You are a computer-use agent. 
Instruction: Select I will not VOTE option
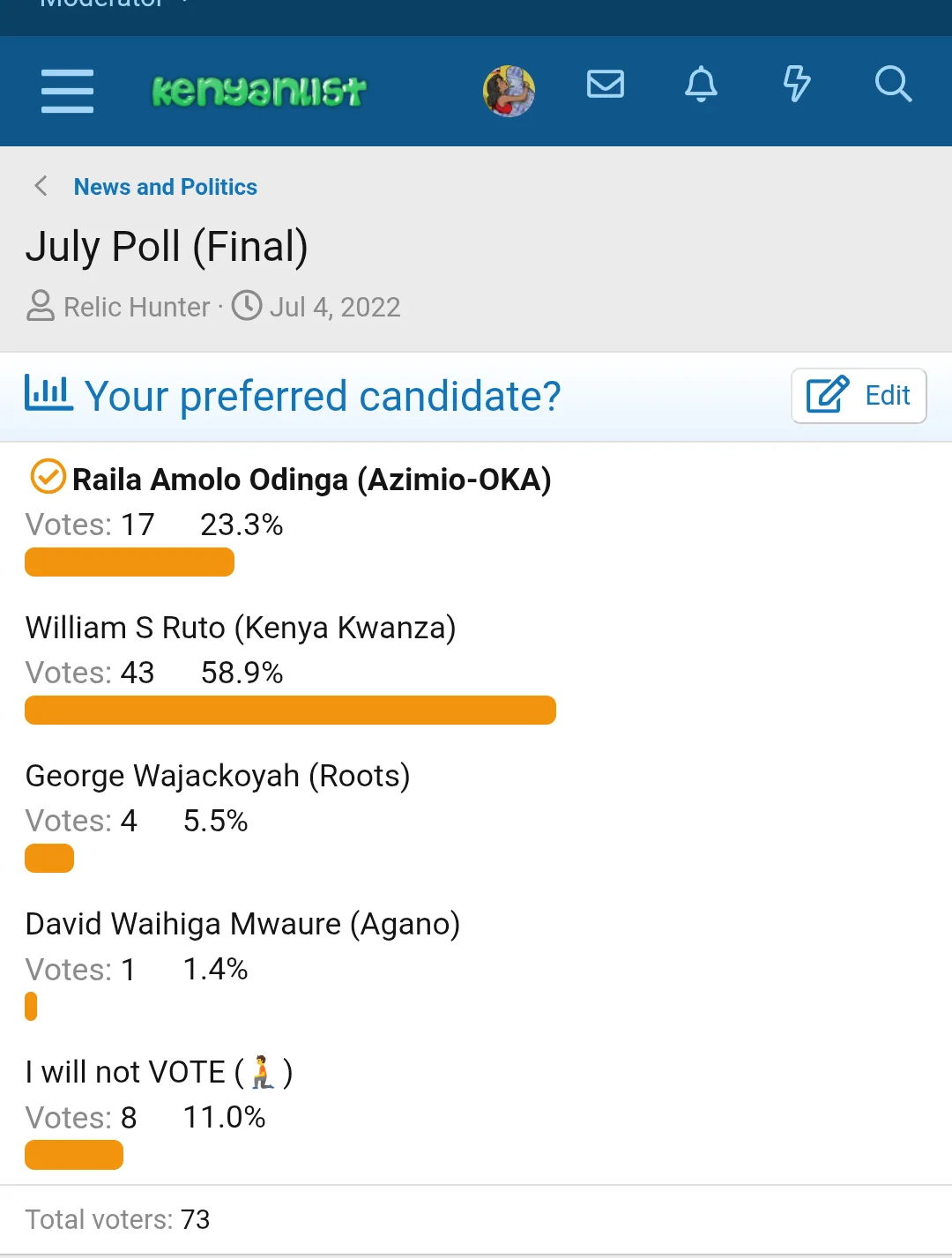tap(159, 1072)
